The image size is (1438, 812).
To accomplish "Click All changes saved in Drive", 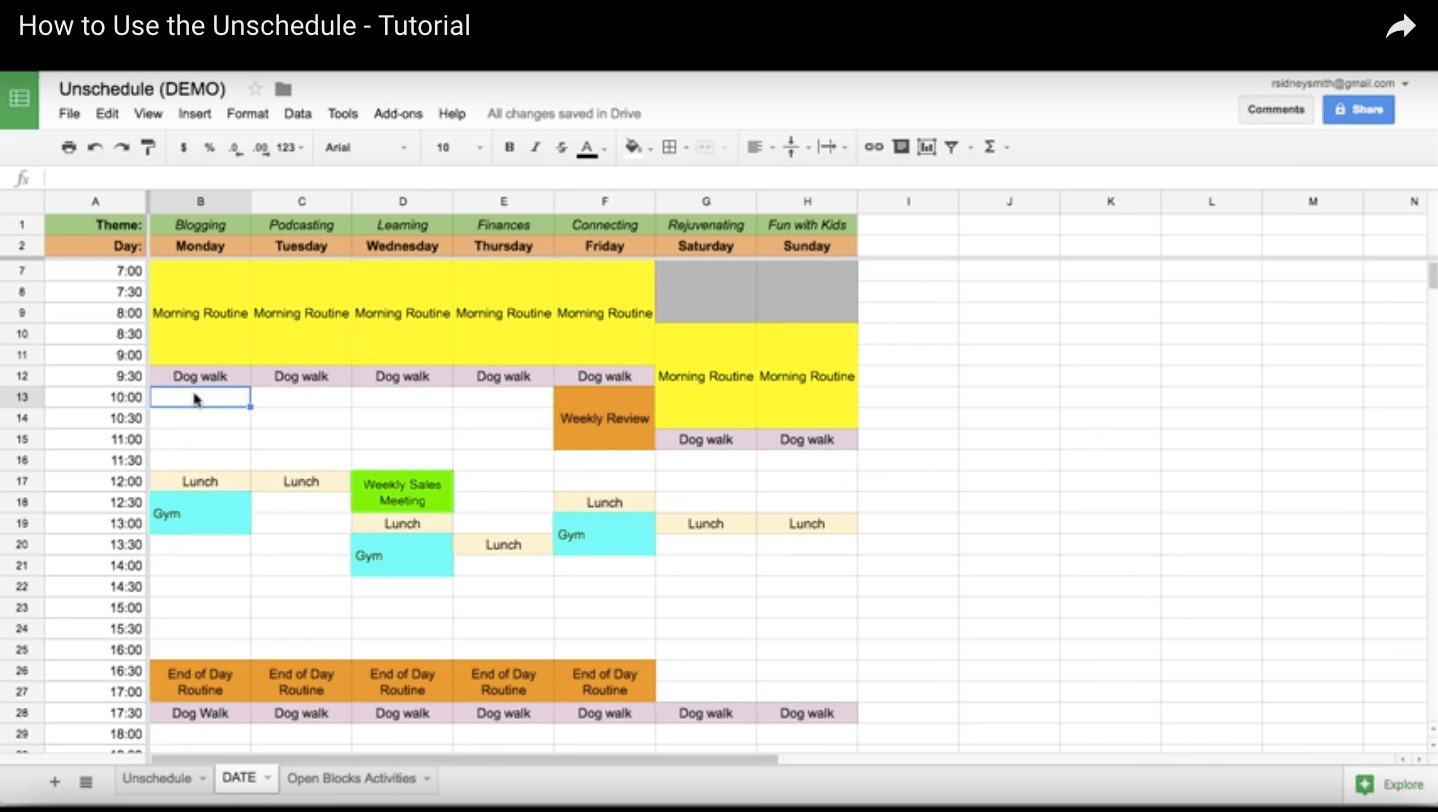I will tap(564, 114).
